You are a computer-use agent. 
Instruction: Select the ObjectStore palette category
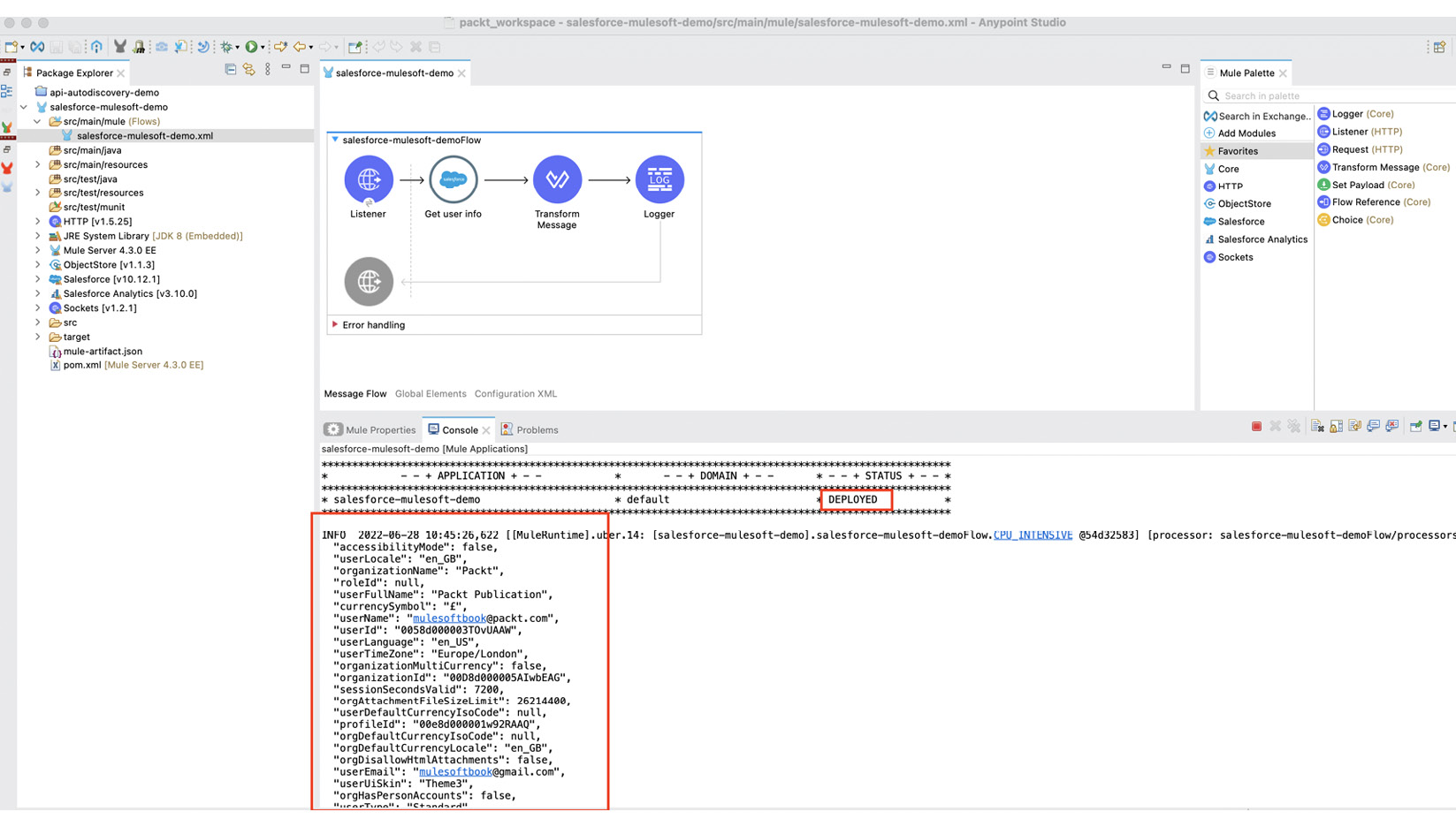(1238, 204)
